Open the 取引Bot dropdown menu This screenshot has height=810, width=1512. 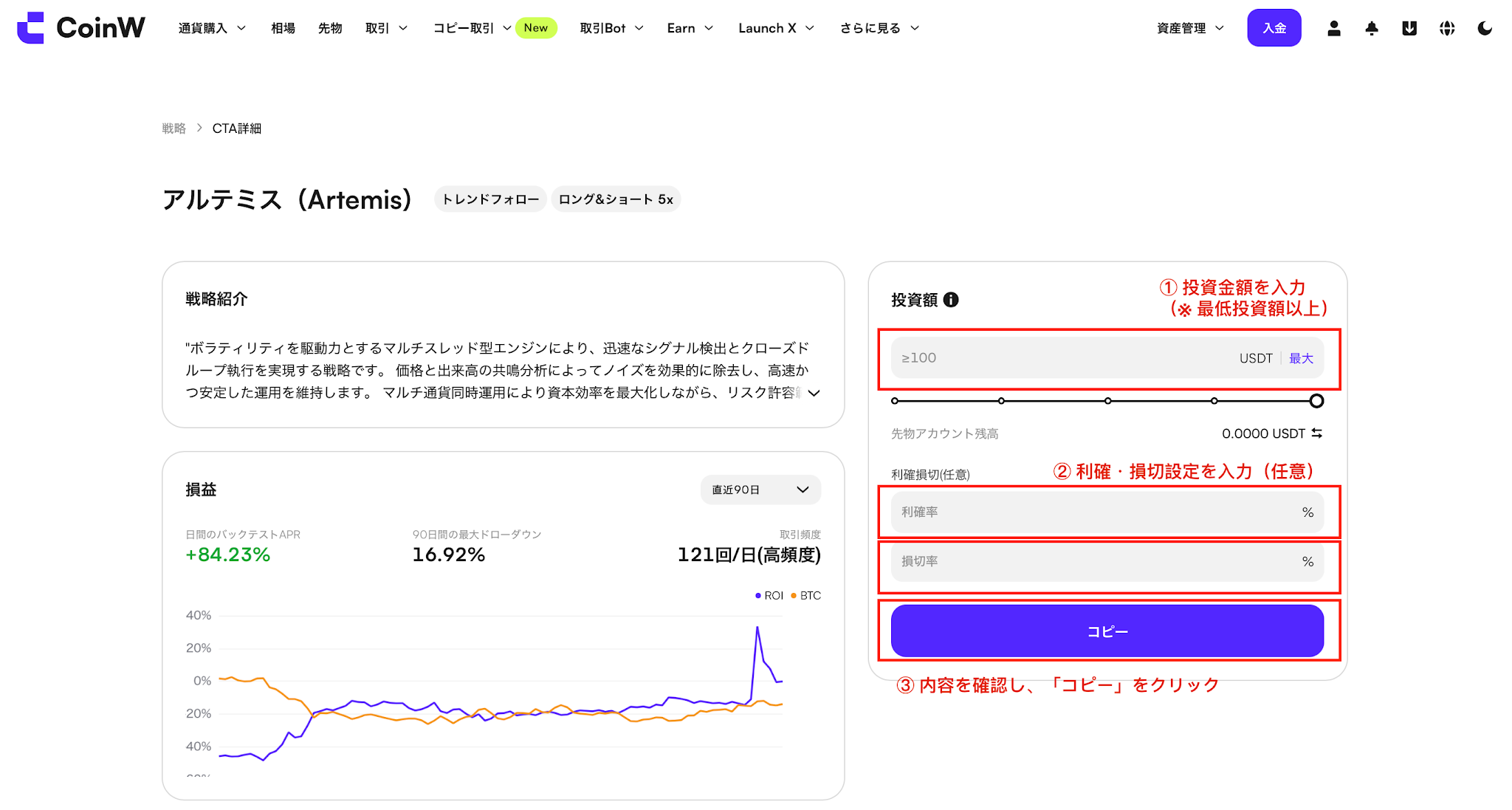coord(611,28)
